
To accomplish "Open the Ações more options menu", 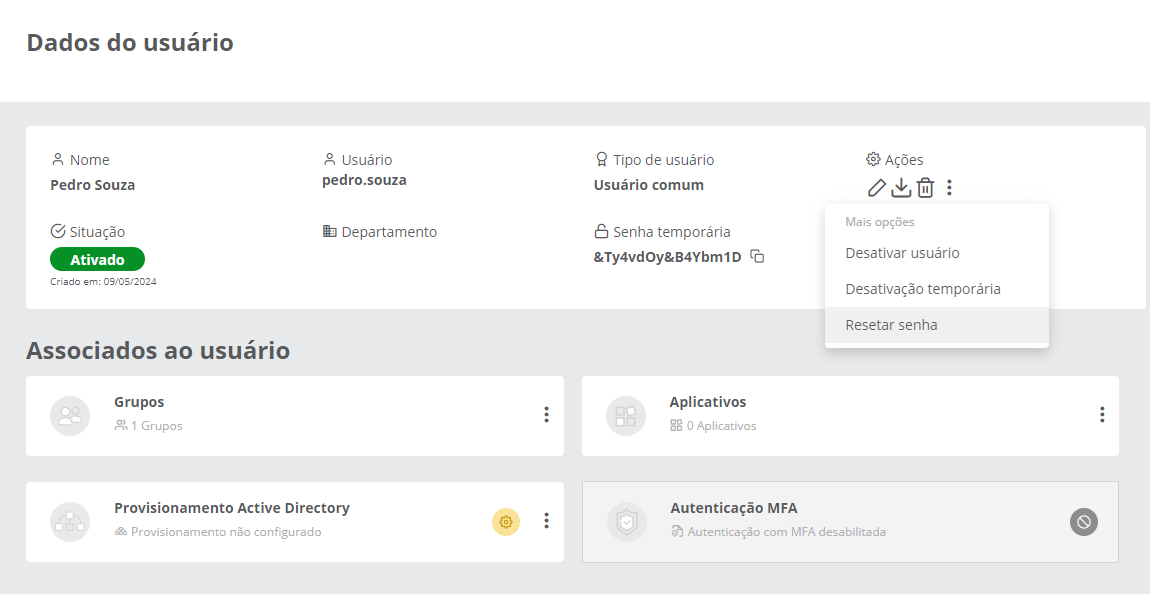I will pyautogui.click(x=949, y=187).
